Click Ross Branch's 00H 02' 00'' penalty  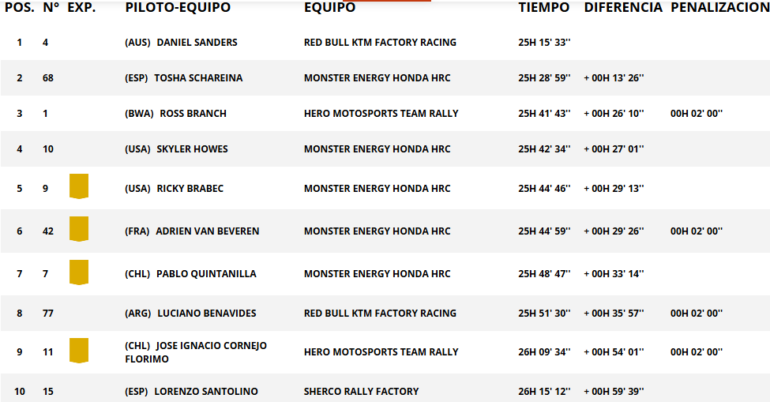pyautogui.click(x=696, y=114)
